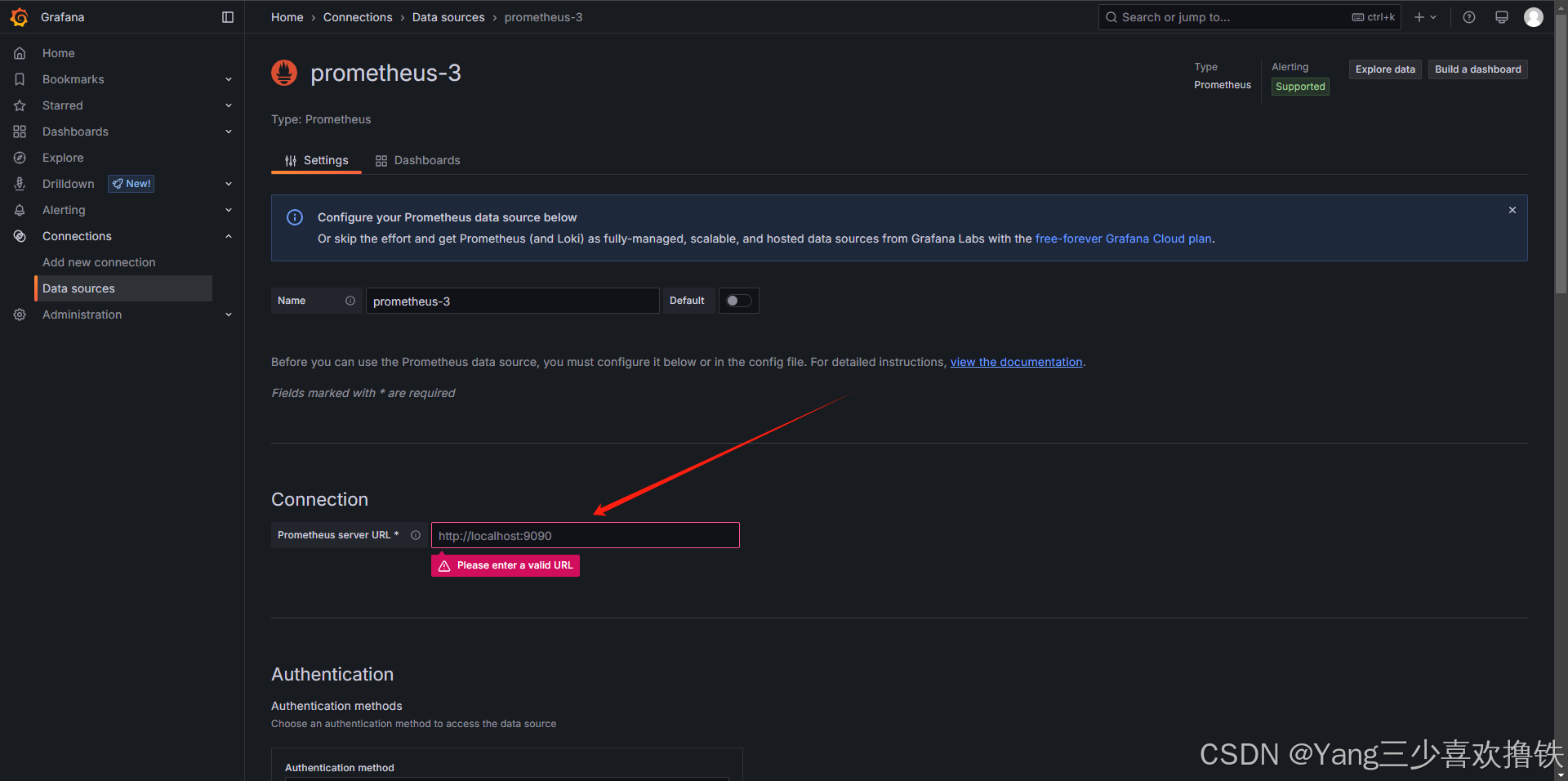Click the New! badge next to Drilldown
Screen dimensions: 1568x781
coord(131,184)
